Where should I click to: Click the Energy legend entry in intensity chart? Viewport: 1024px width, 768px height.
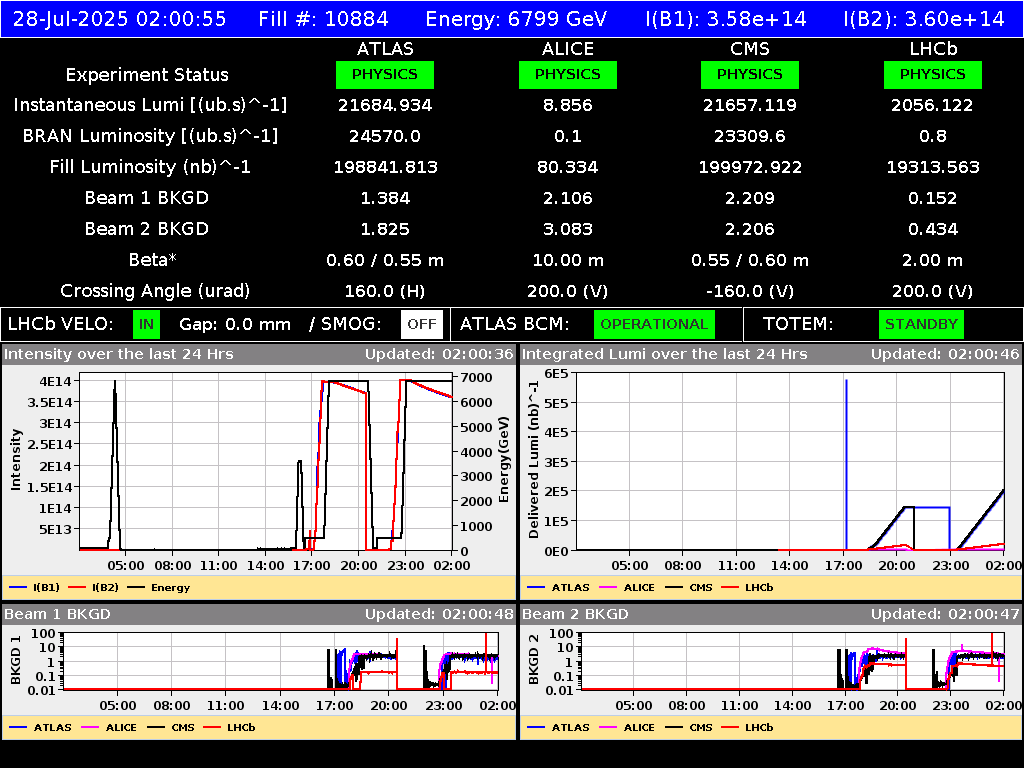159,587
